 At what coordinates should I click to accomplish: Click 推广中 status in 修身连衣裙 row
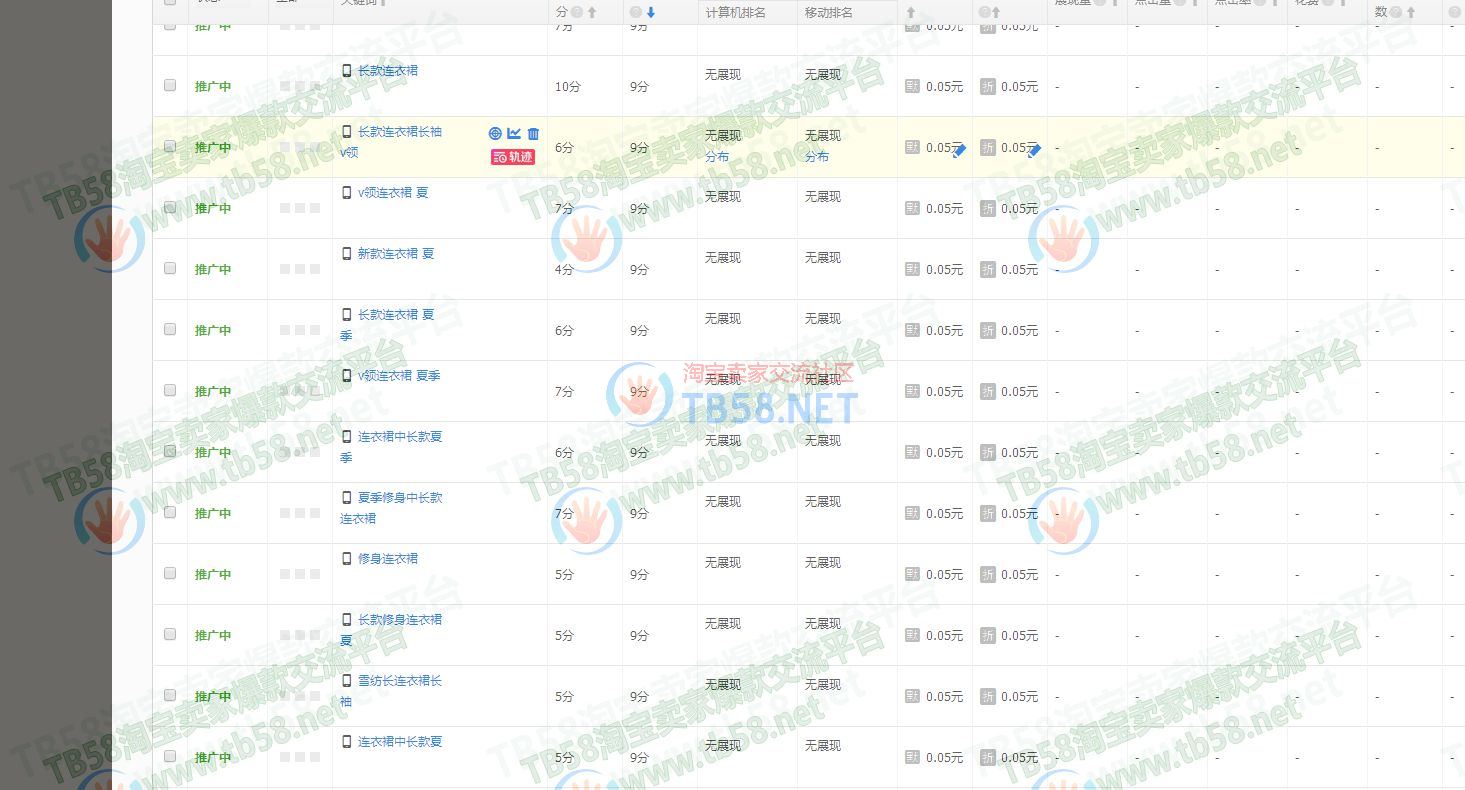(x=213, y=575)
